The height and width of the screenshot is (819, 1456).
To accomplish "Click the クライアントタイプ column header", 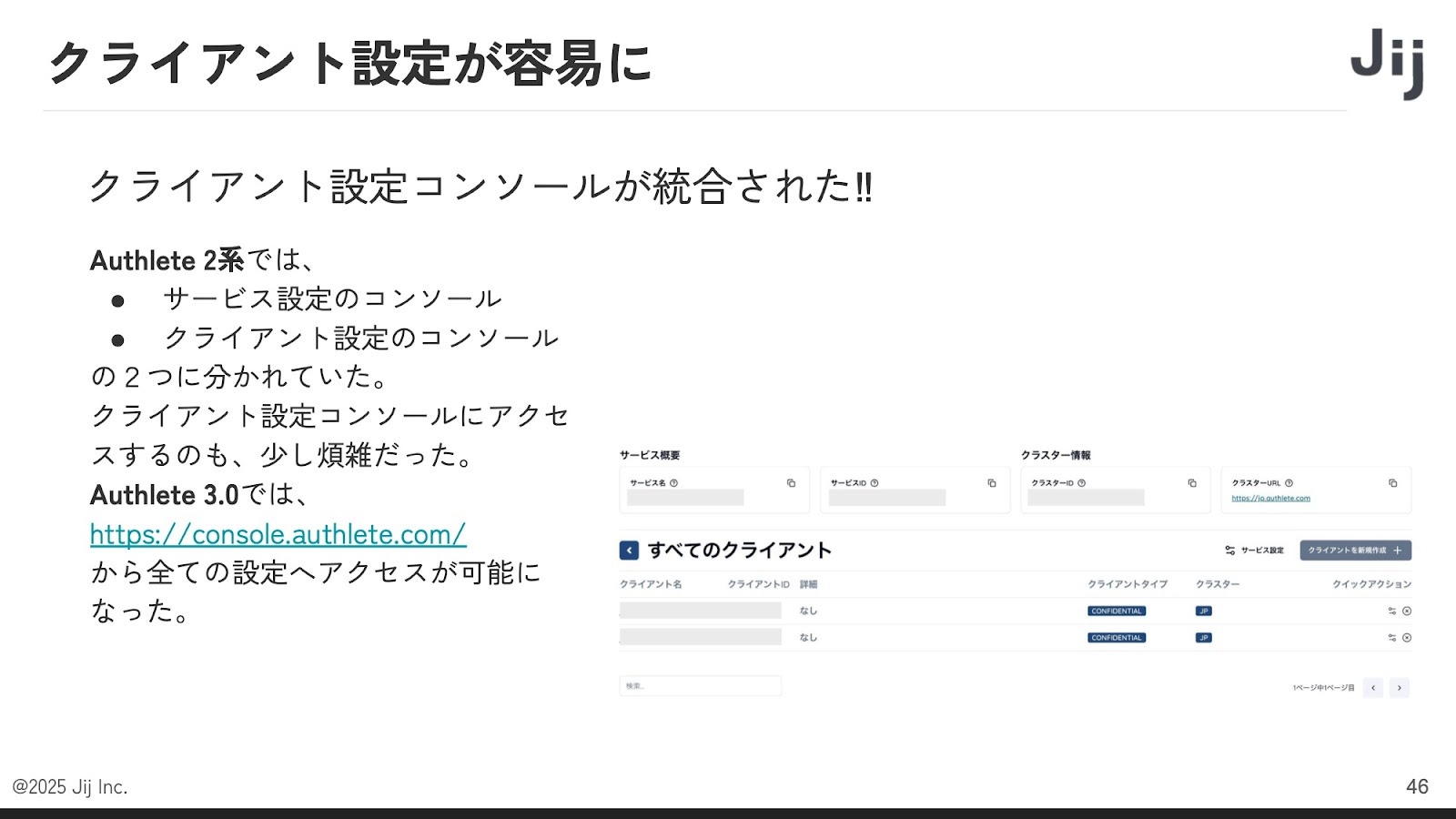I will [x=1127, y=584].
